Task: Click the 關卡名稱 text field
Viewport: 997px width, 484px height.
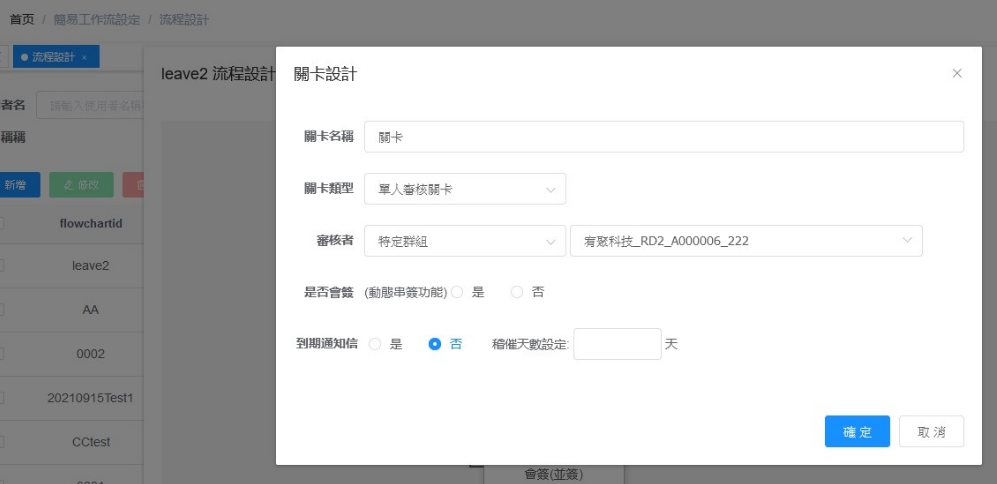Action: (664, 137)
